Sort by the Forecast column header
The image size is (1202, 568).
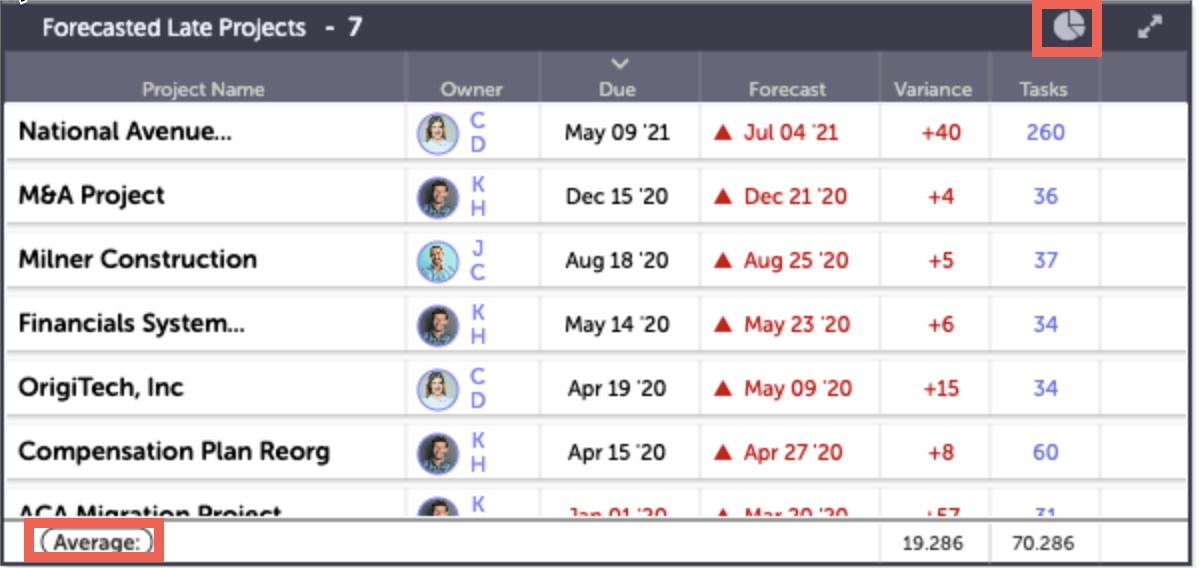pos(787,89)
